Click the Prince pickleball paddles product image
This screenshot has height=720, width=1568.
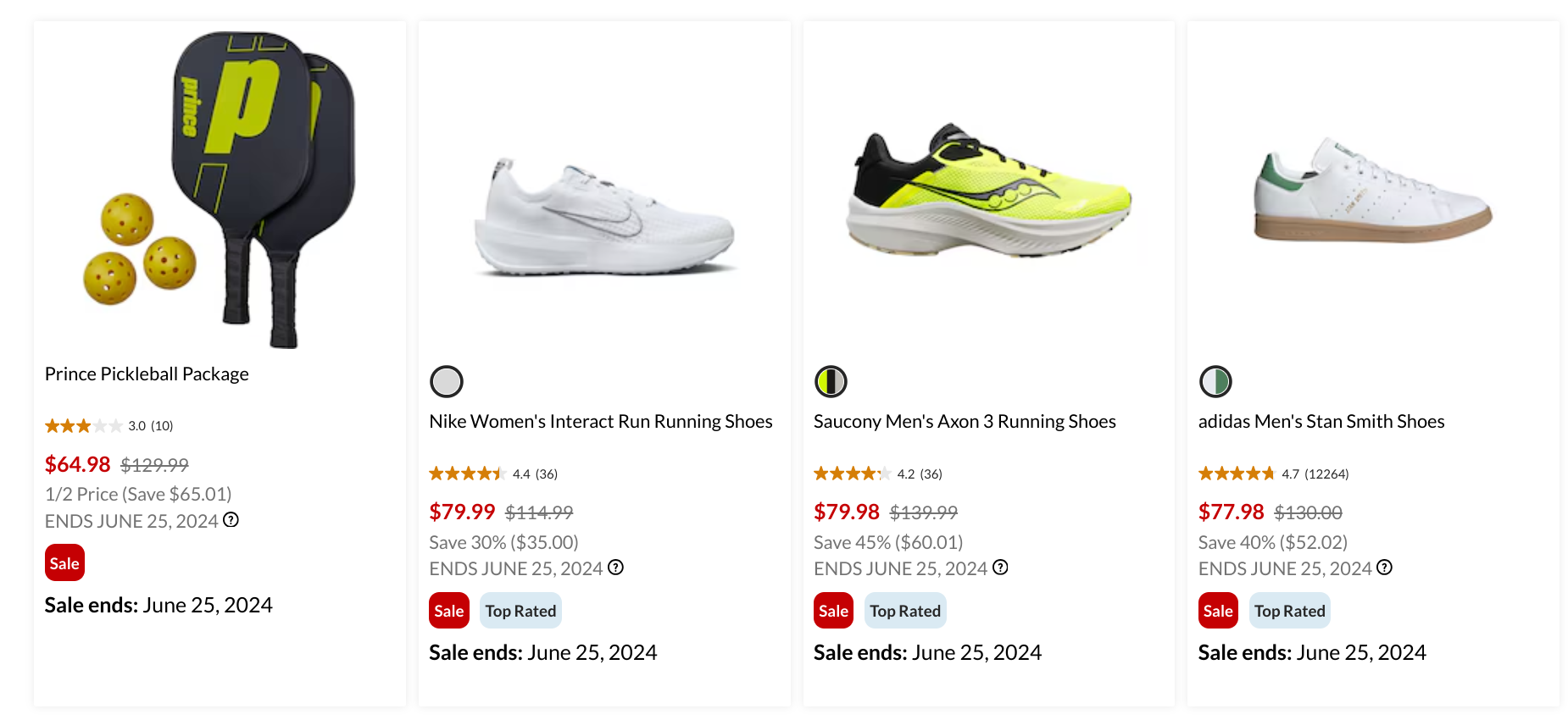click(x=220, y=191)
